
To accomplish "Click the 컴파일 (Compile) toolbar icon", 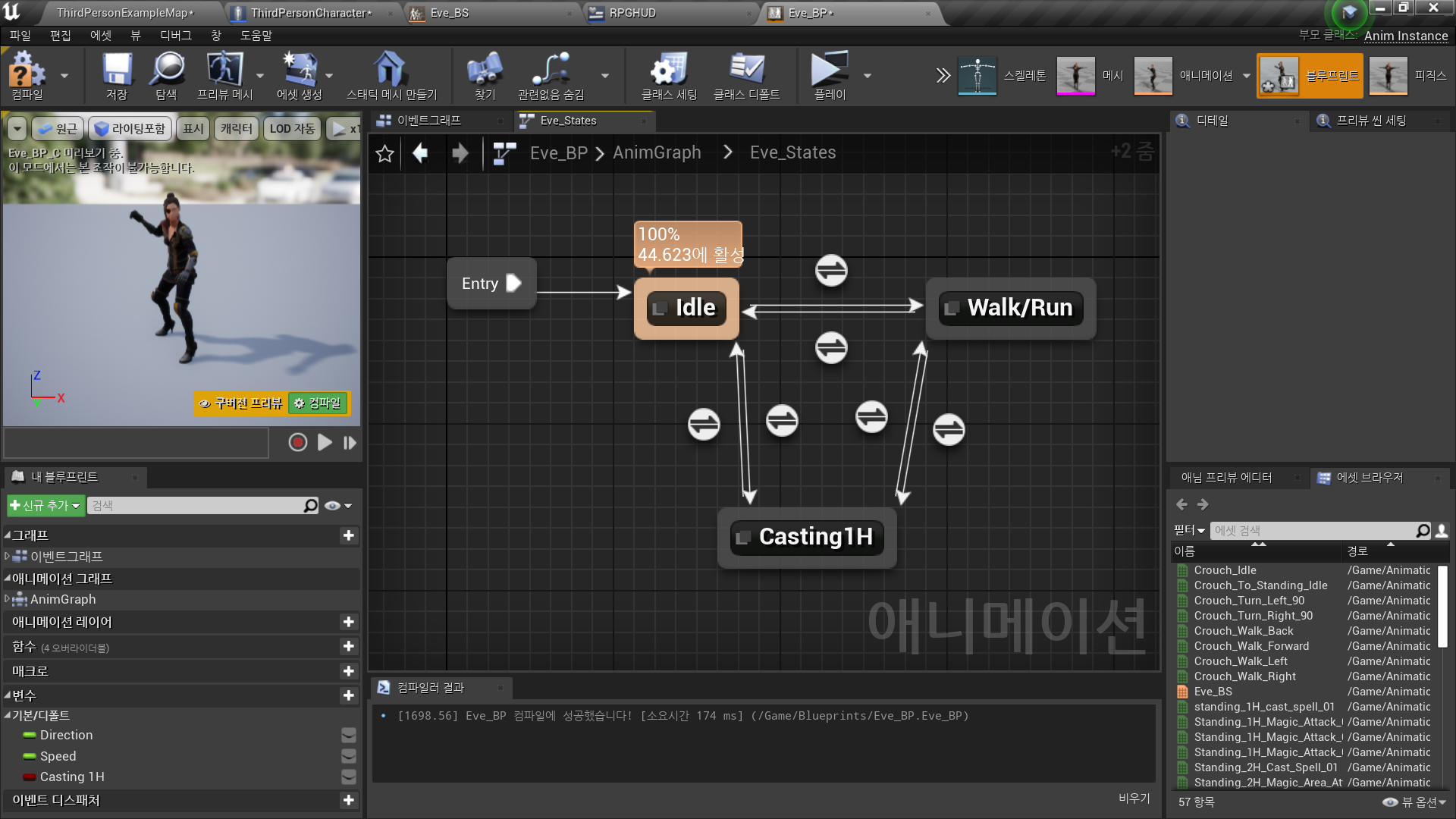I will pyautogui.click(x=27, y=74).
